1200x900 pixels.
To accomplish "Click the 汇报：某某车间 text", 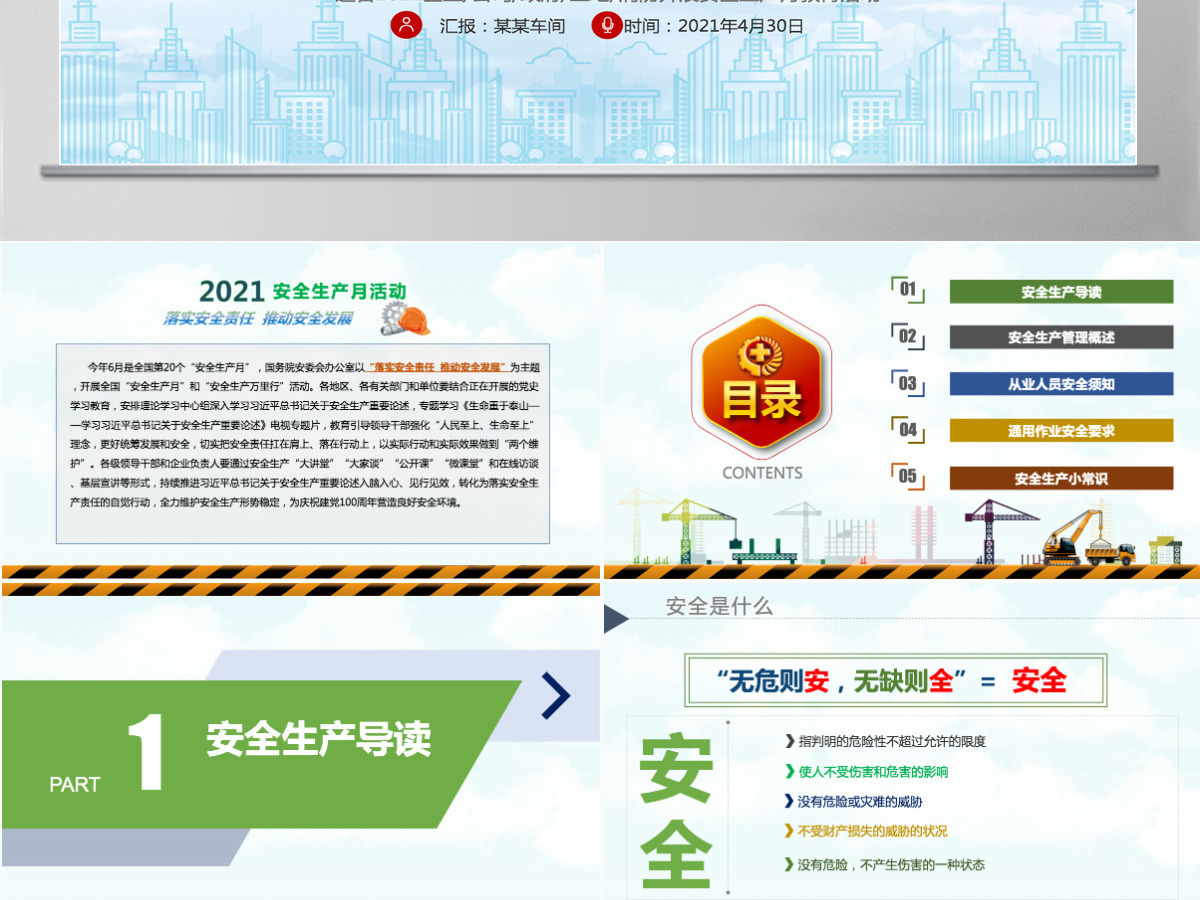I will (502, 26).
